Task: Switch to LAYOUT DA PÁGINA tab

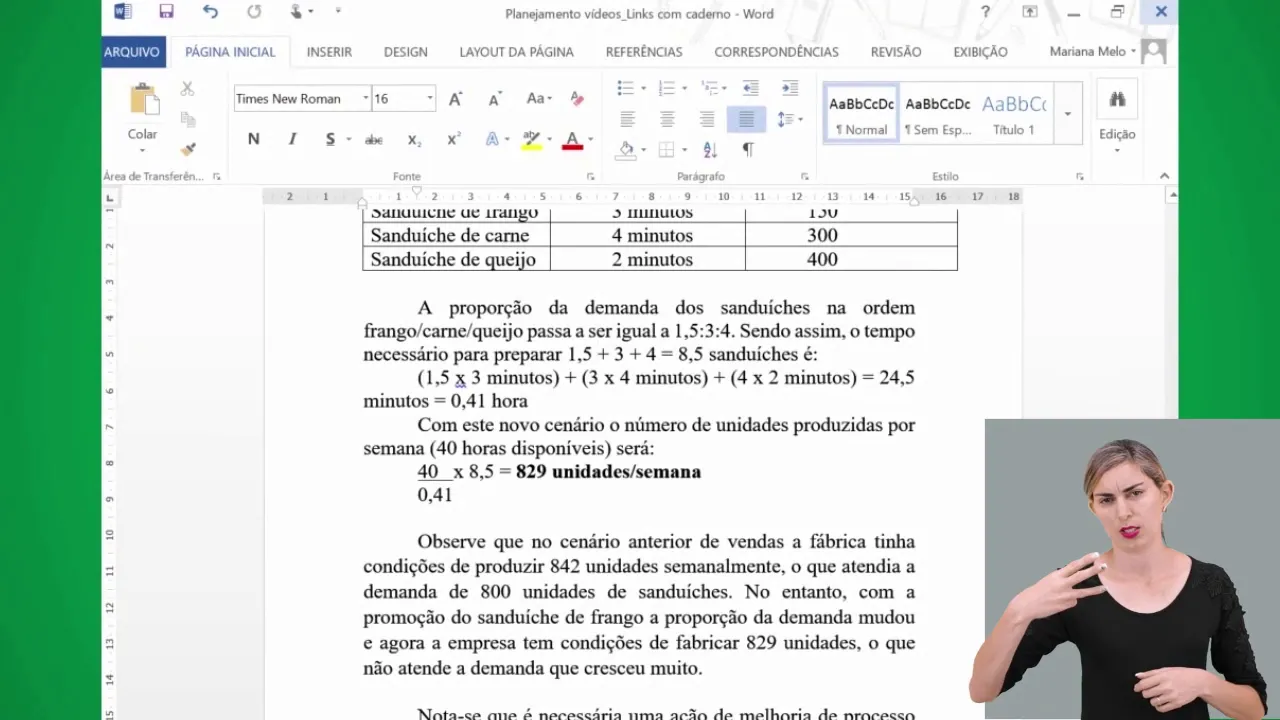Action: [x=516, y=52]
